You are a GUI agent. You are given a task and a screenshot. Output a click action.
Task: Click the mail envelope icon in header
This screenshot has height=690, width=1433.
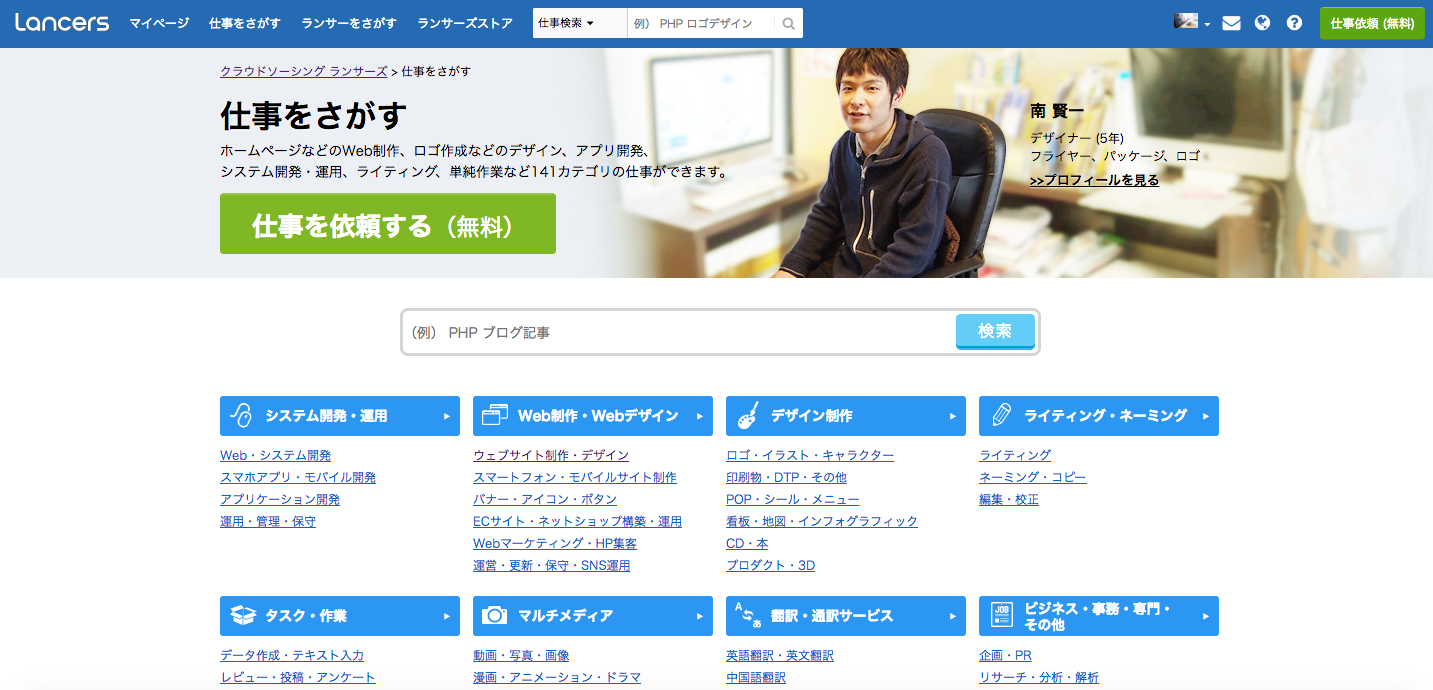[1231, 23]
